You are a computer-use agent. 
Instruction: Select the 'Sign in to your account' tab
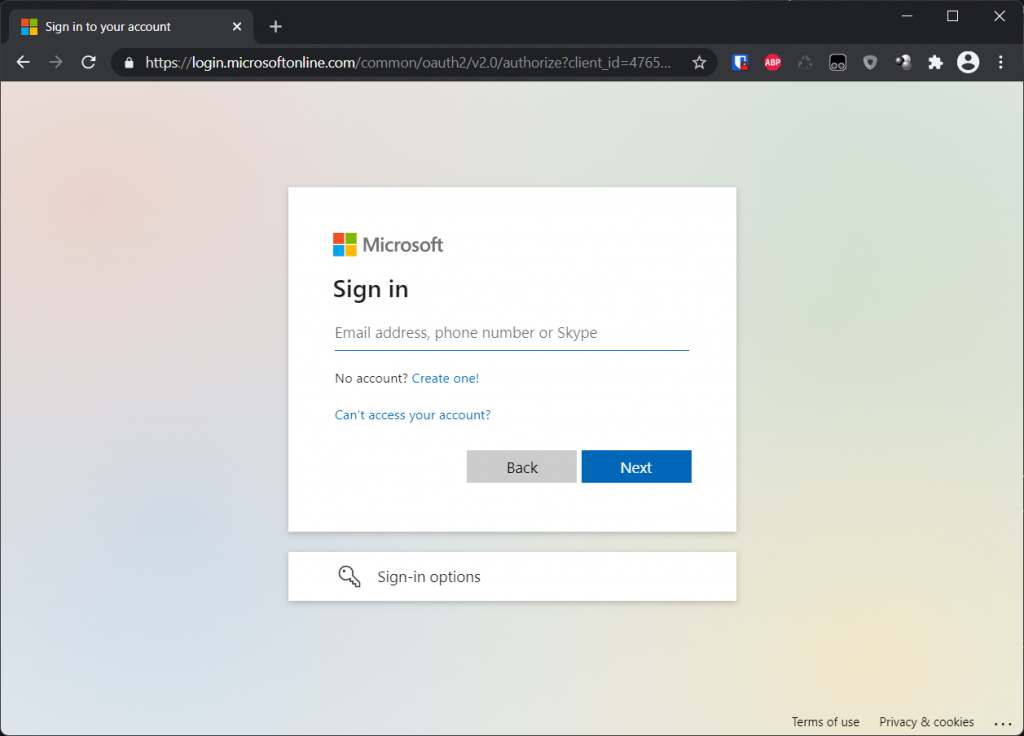(x=131, y=27)
